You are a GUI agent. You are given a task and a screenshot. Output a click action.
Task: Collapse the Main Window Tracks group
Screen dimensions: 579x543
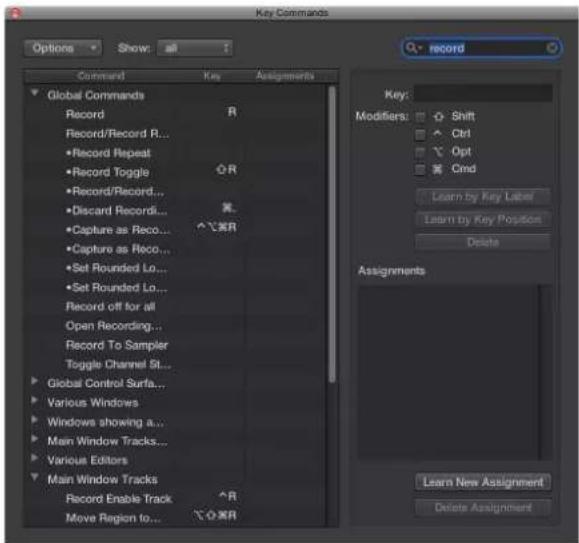[x=35, y=477]
